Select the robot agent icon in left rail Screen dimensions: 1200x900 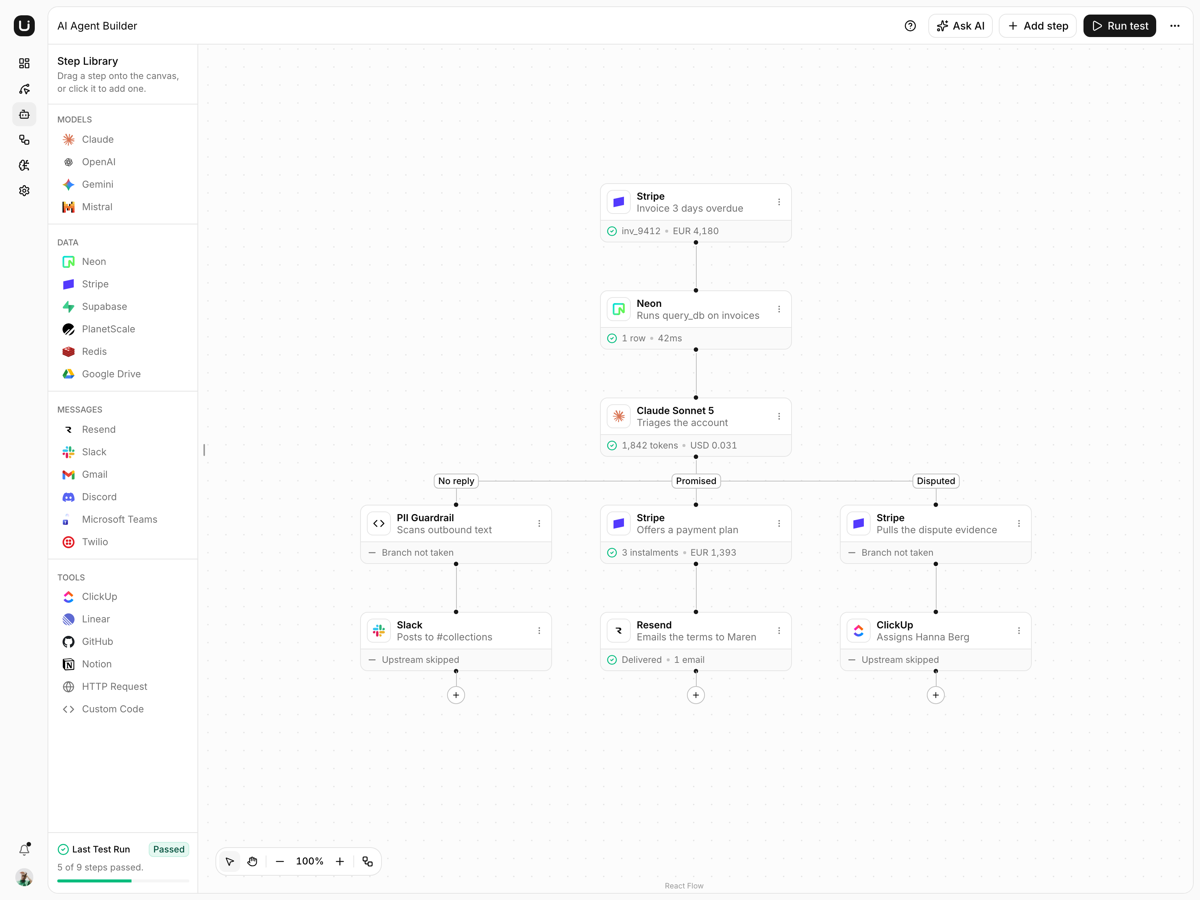[x=24, y=115]
